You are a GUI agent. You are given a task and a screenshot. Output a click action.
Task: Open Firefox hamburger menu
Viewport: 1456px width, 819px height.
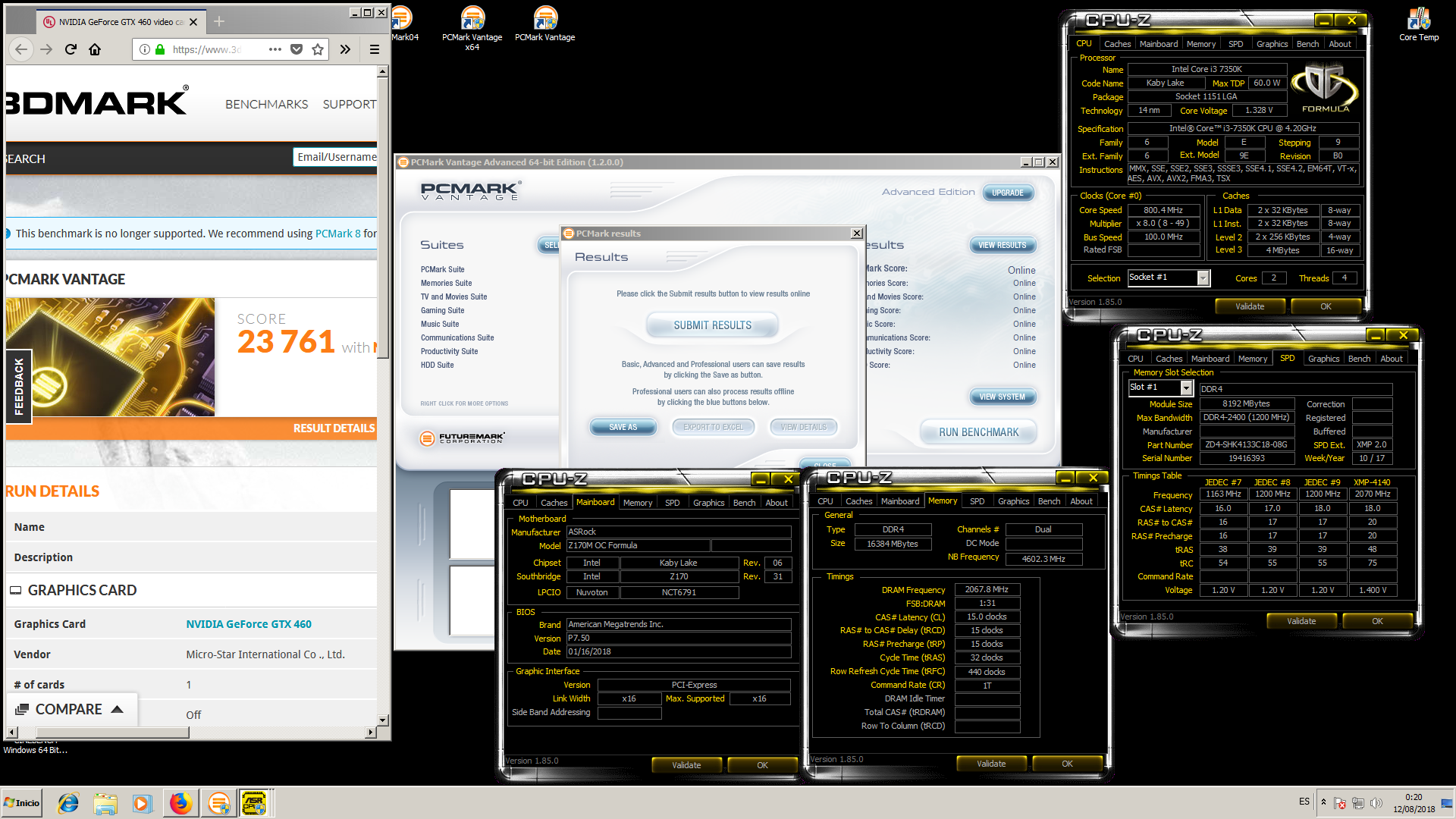(x=374, y=49)
